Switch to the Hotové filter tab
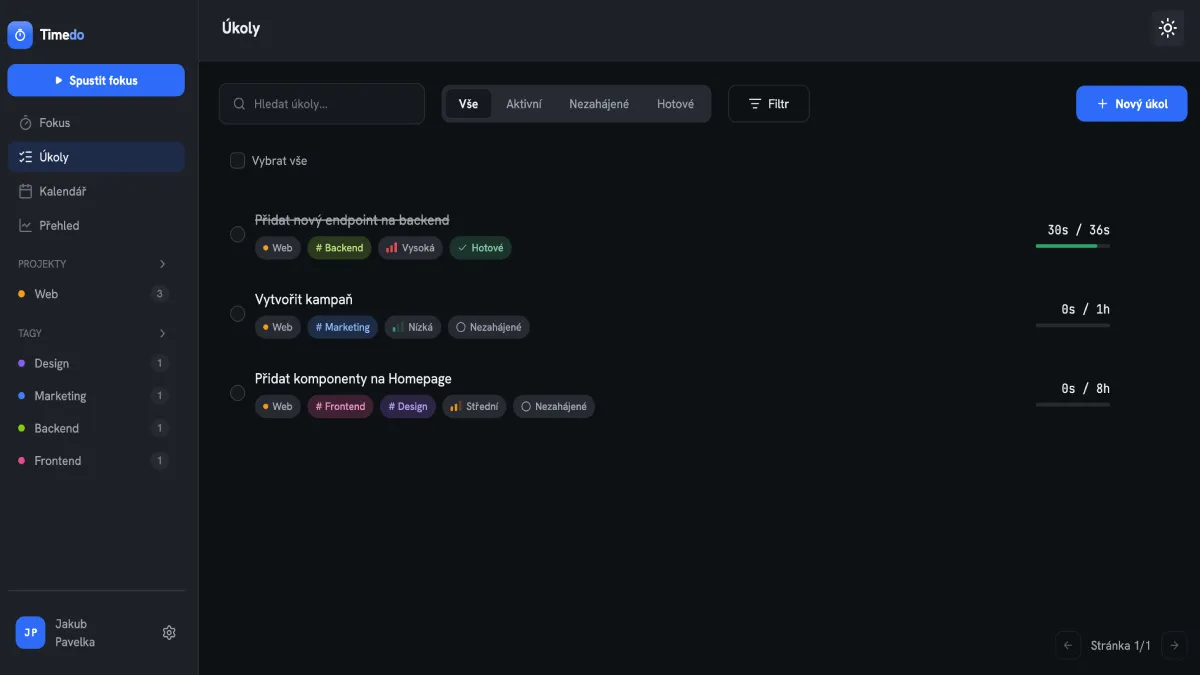The width and height of the screenshot is (1200, 675). pyautogui.click(x=675, y=104)
